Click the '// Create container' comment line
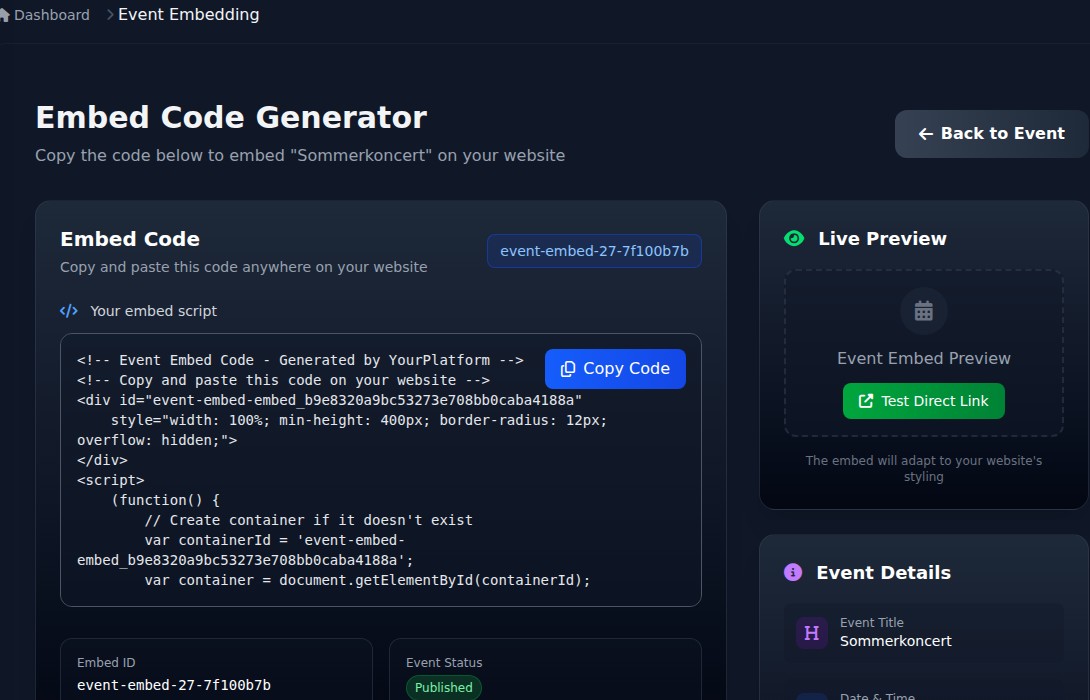This screenshot has width=1090, height=700. click(309, 520)
